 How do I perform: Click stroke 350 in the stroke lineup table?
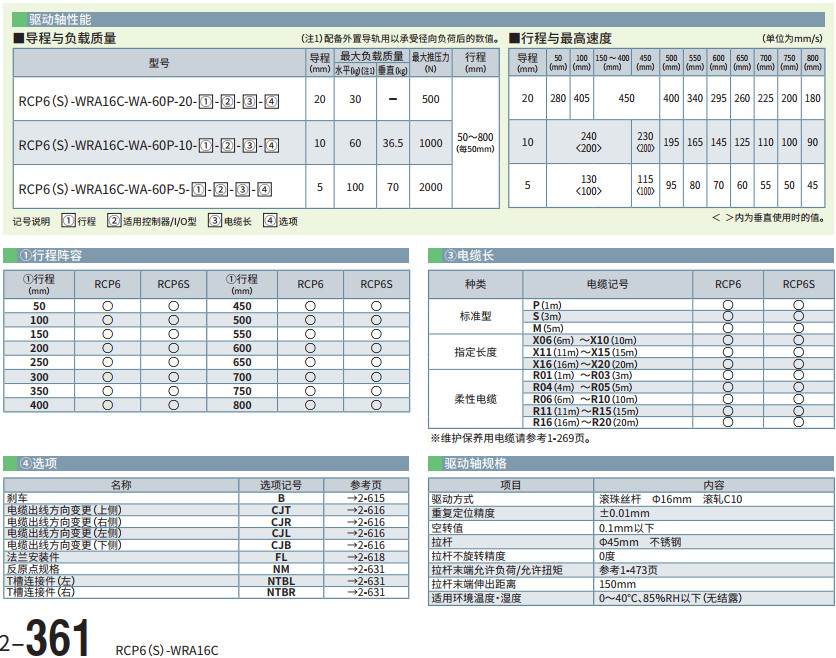pos(39,391)
